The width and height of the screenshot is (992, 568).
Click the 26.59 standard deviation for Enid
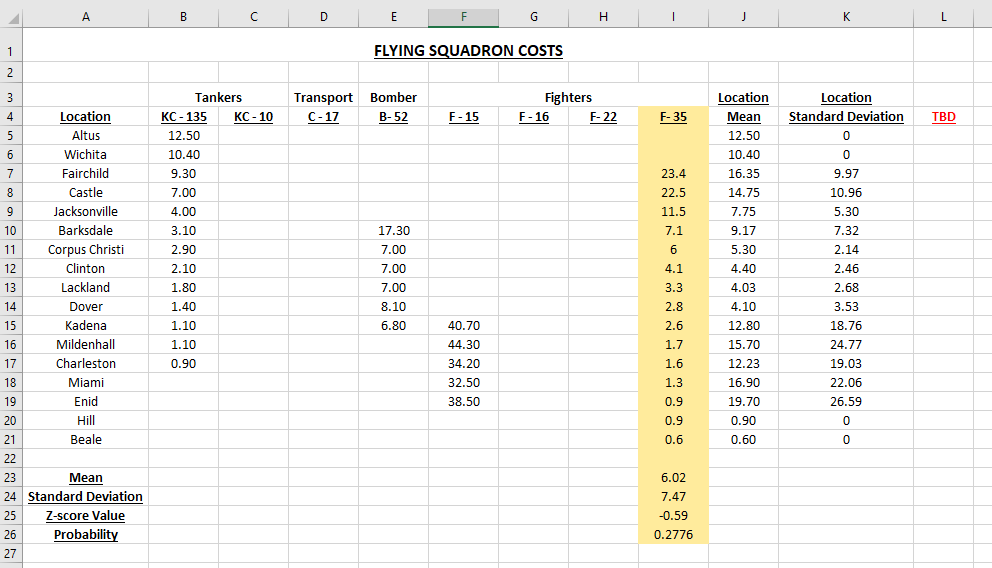(846, 401)
